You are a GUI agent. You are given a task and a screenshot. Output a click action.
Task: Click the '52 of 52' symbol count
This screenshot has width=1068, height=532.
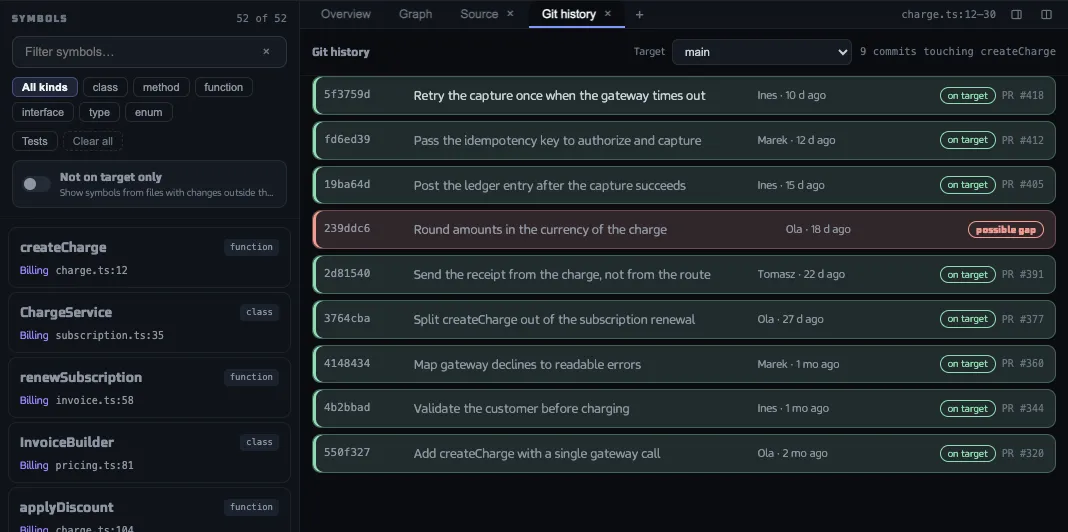[262, 18]
